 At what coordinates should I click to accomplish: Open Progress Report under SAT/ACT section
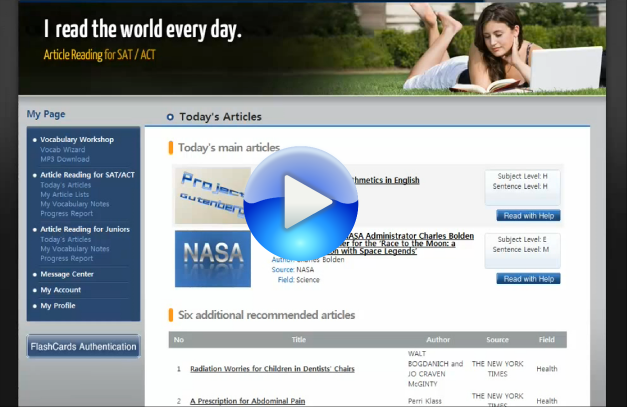66,213
